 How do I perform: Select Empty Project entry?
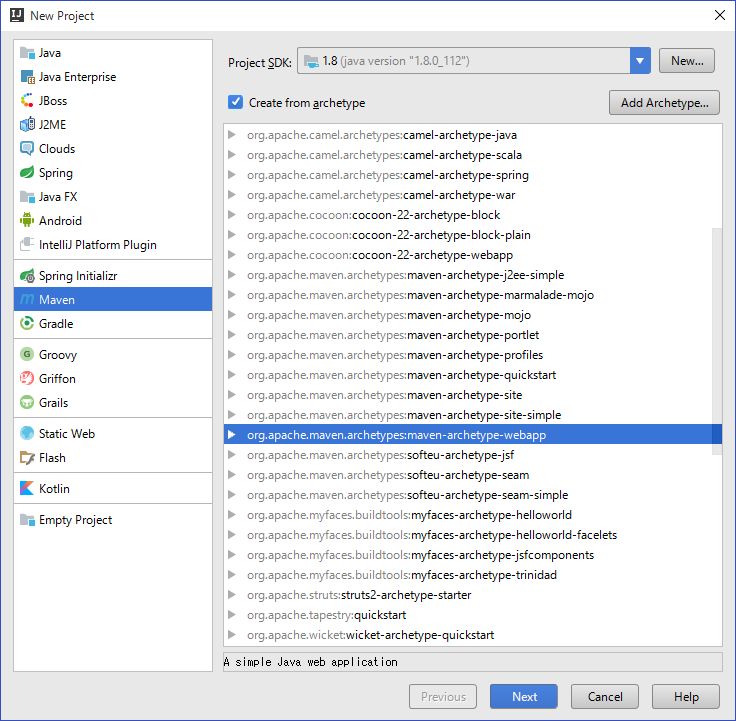coord(113,520)
